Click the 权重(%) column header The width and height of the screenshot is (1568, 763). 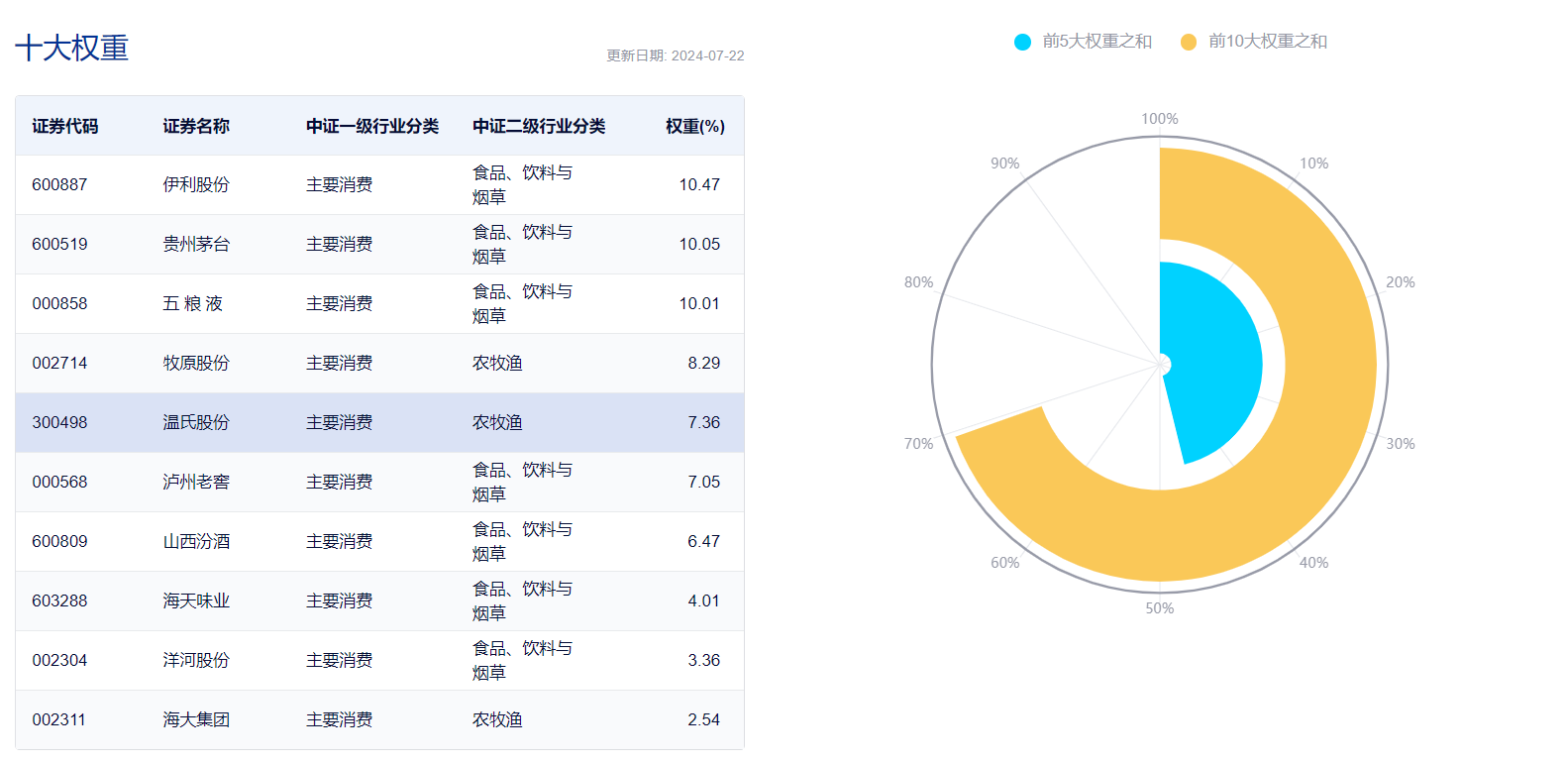694,127
